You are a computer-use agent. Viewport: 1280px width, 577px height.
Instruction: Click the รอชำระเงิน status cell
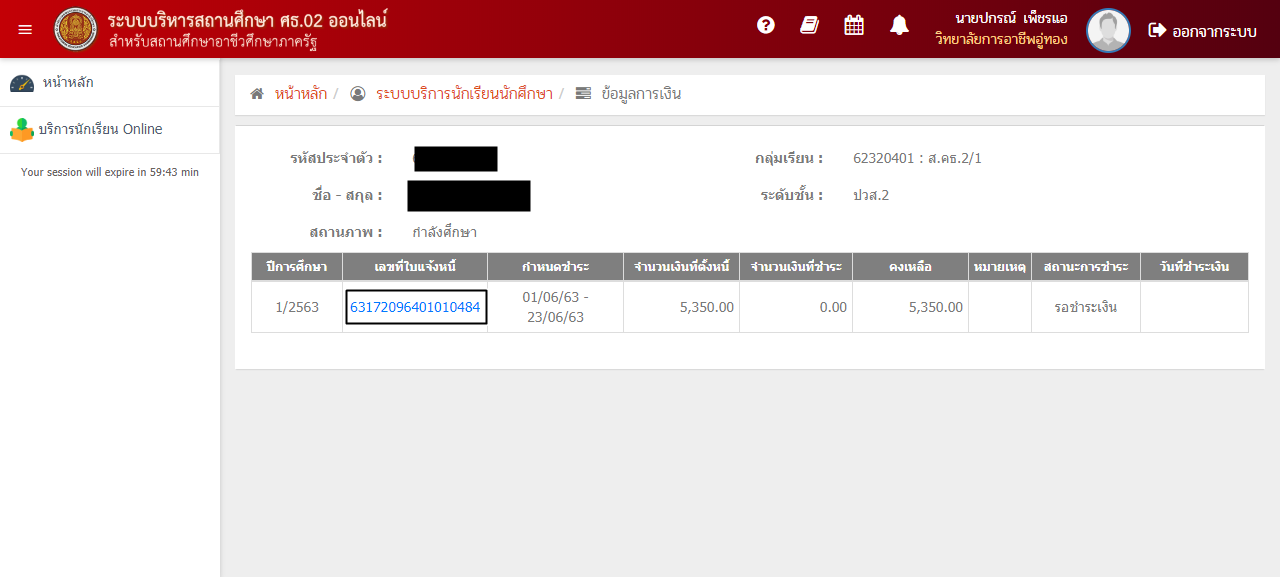coord(1085,307)
